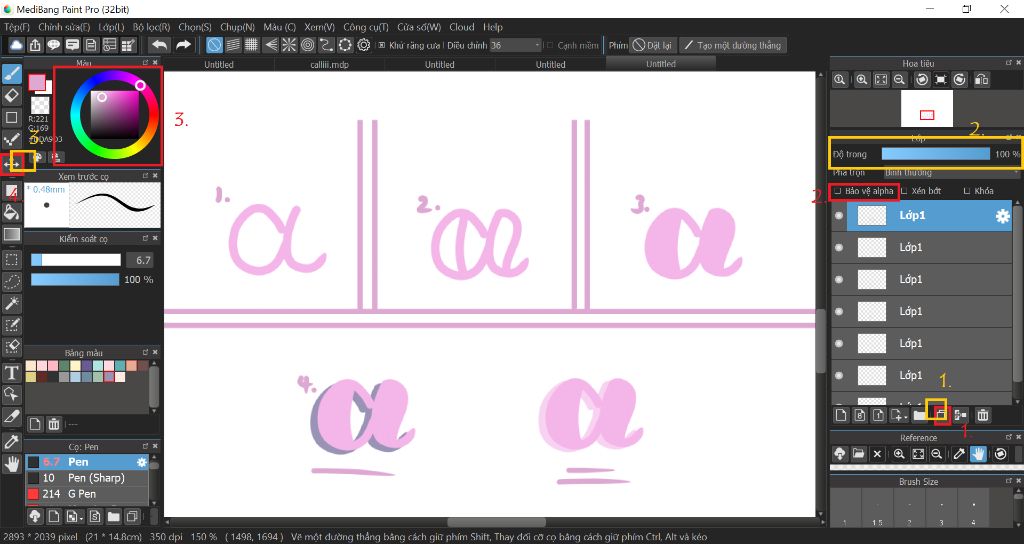The height and width of the screenshot is (544, 1024).
Task: Select the Hand pan tool
Action: pos(11,464)
